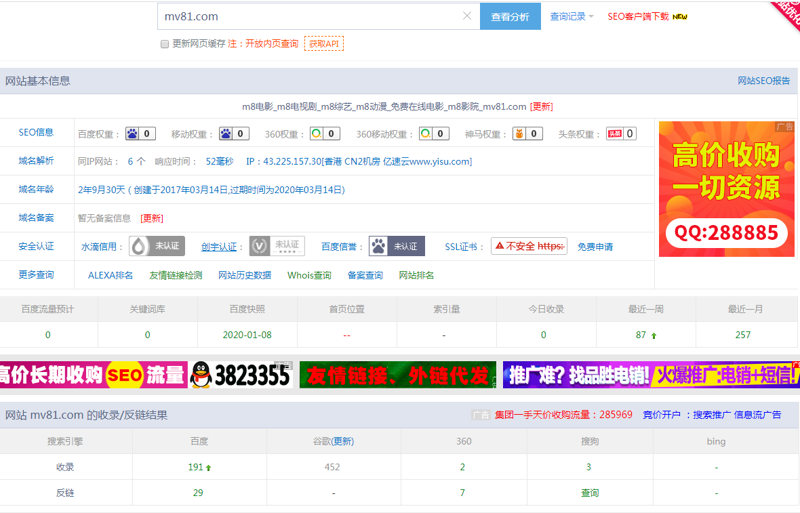This screenshot has width=800, height=513.
Task: Open the 查询记录 dropdown
Action: [571, 16]
